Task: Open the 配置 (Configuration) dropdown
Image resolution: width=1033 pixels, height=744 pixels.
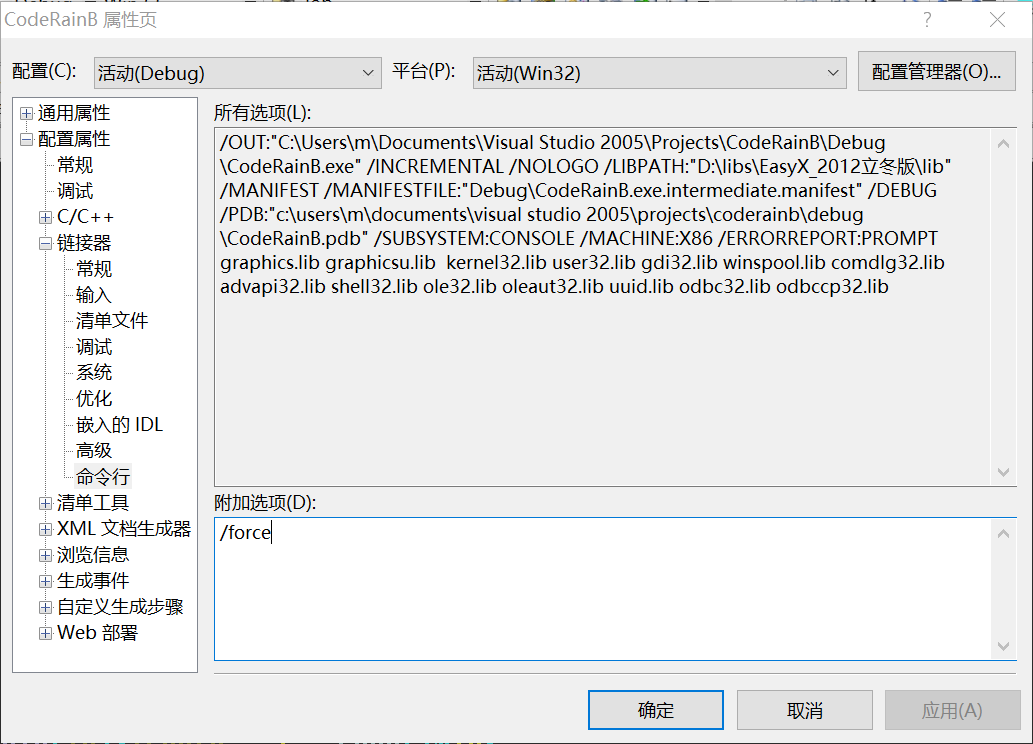Action: [x=237, y=73]
